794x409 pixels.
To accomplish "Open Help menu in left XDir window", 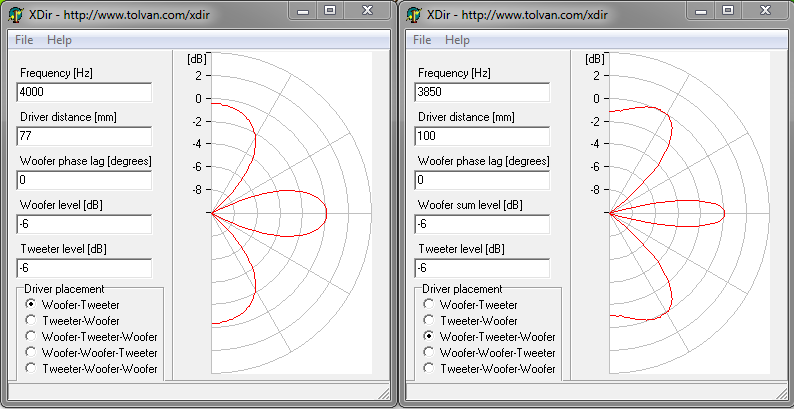I will 59,40.
